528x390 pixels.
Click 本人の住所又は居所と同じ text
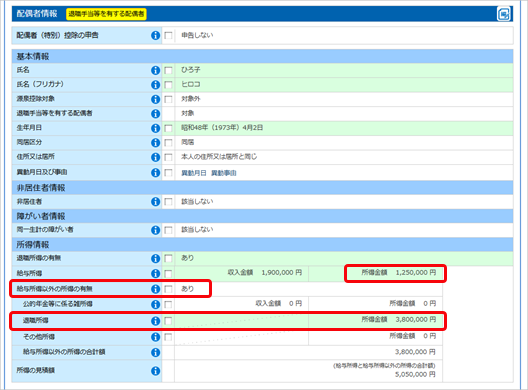(x=219, y=157)
